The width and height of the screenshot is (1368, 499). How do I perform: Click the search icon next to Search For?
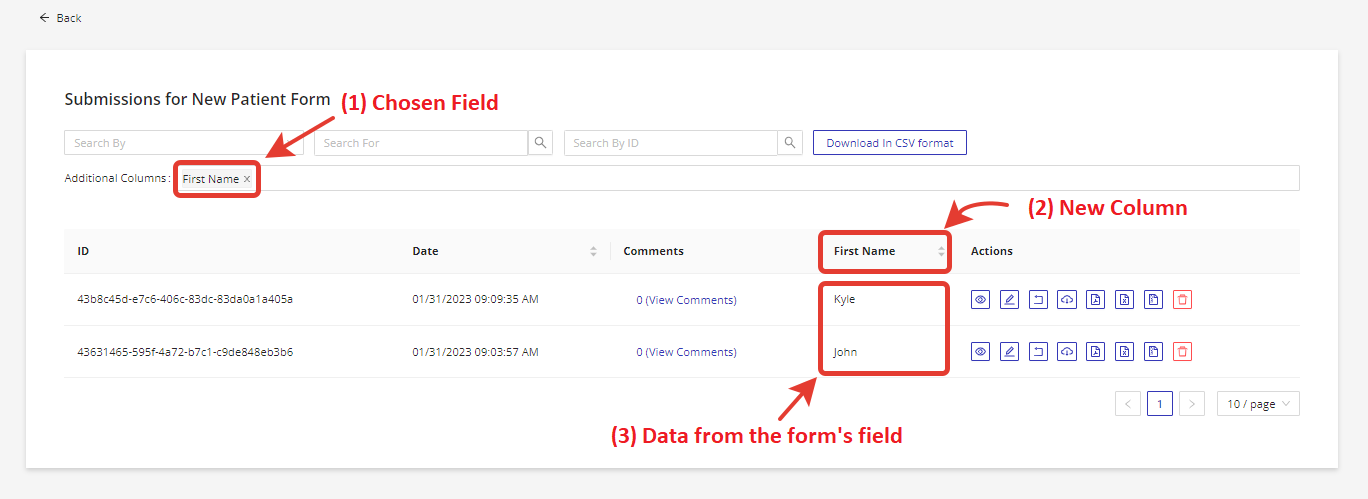pyautogui.click(x=541, y=143)
